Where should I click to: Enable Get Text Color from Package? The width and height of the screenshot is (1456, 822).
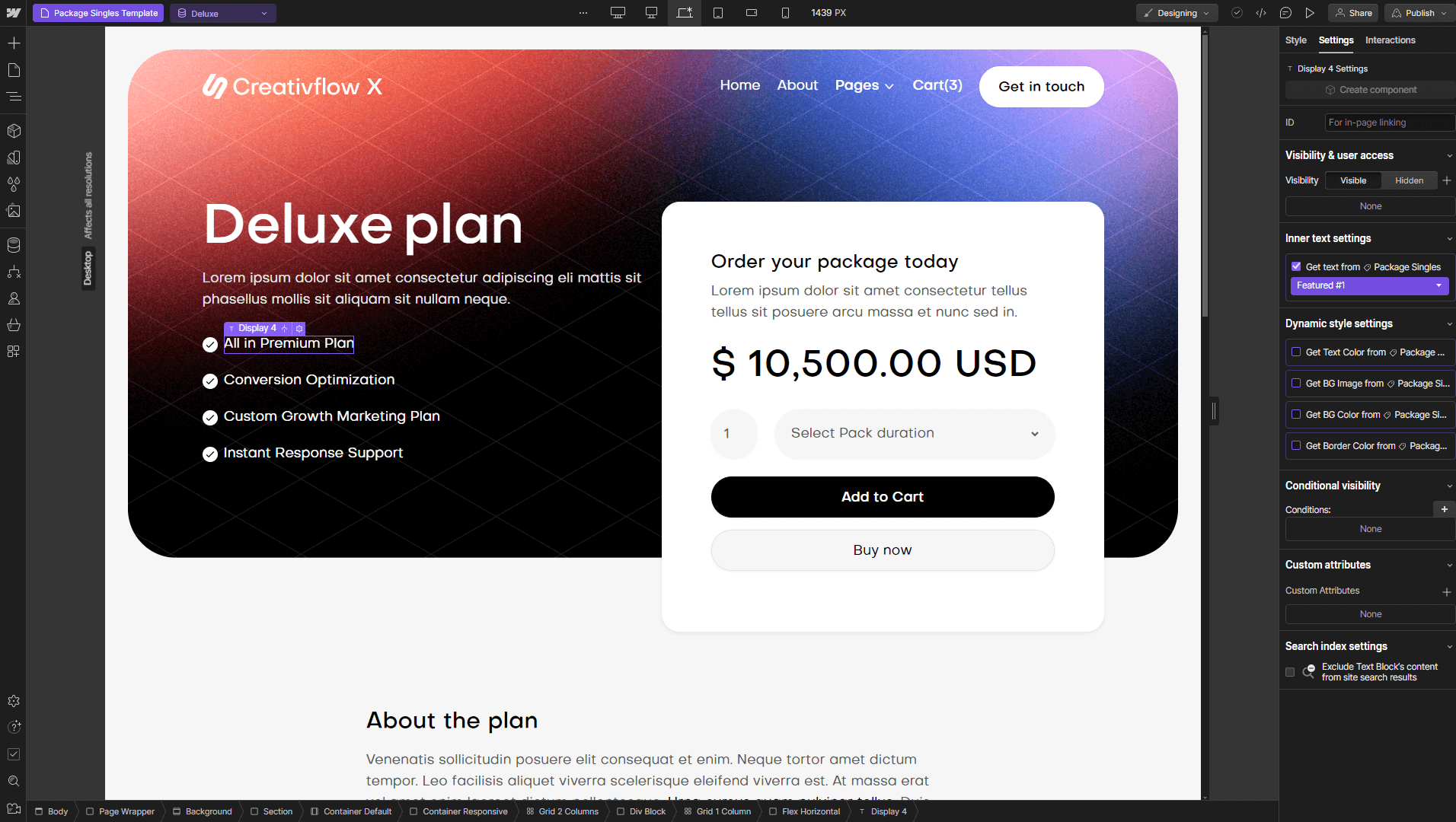pyautogui.click(x=1296, y=352)
